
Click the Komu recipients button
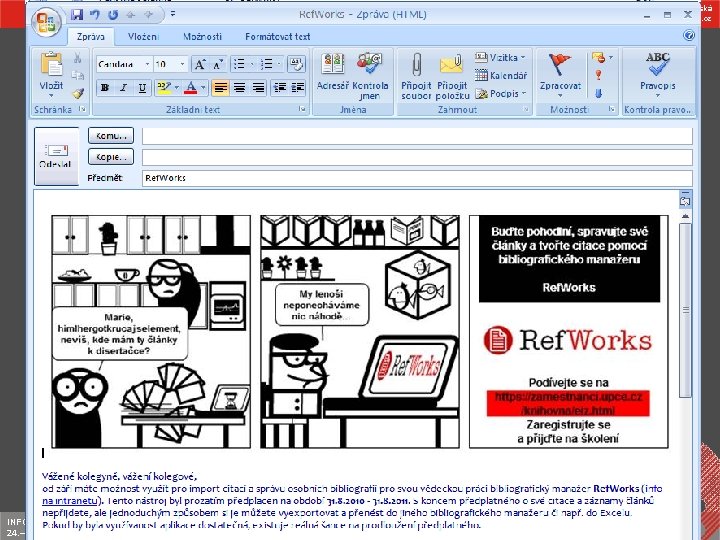coord(111,136)
